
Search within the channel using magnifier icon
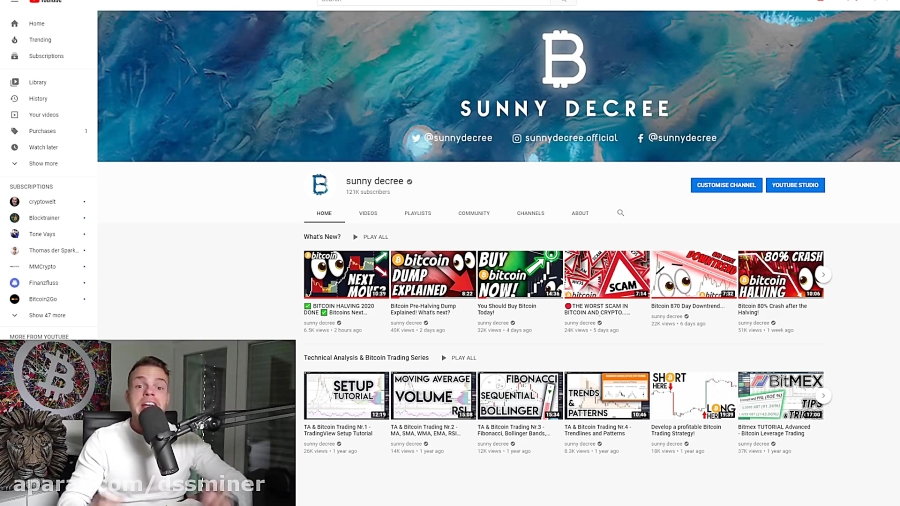pyautogui.click(x=620, y=213)
